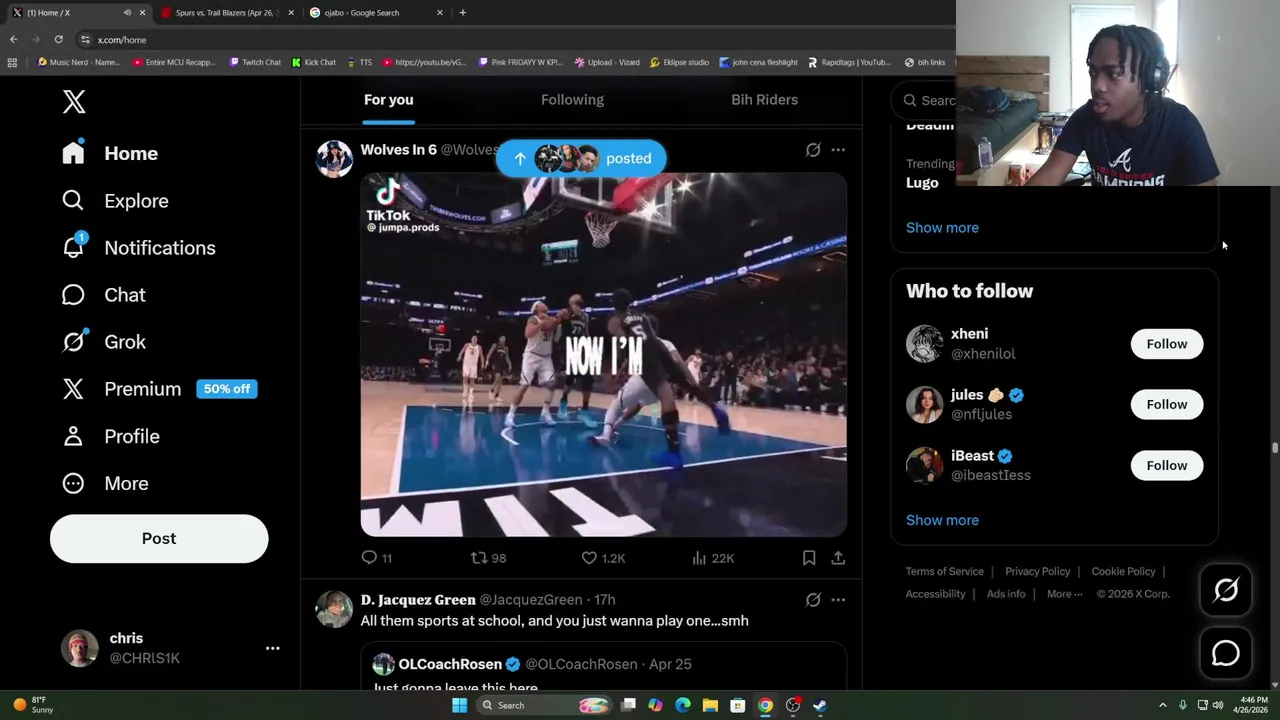Go back with the browser back arrow
1280x720 pixels.
[14, 39]
